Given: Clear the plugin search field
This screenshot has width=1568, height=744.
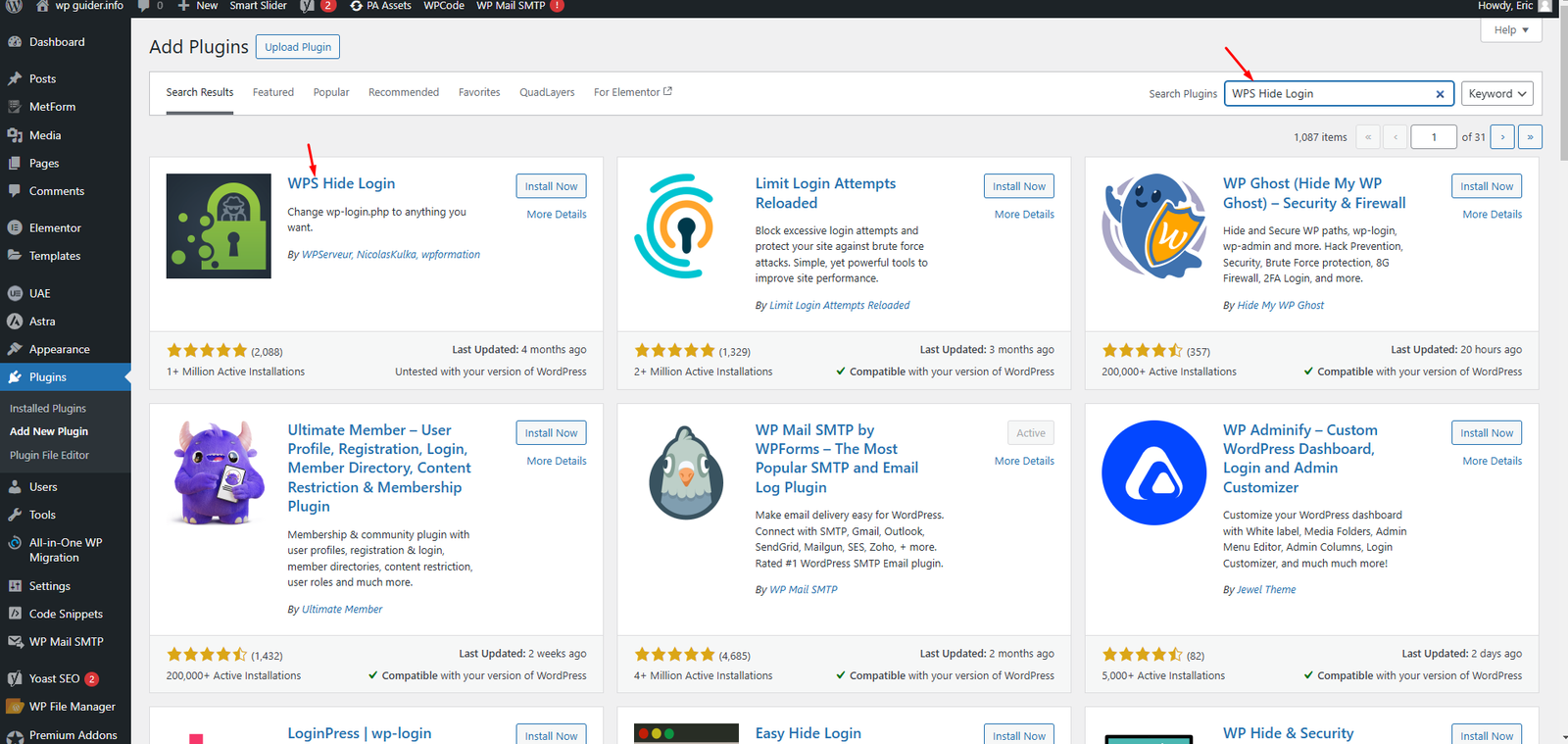Looking at the screenshot, I should [1440, 94].
